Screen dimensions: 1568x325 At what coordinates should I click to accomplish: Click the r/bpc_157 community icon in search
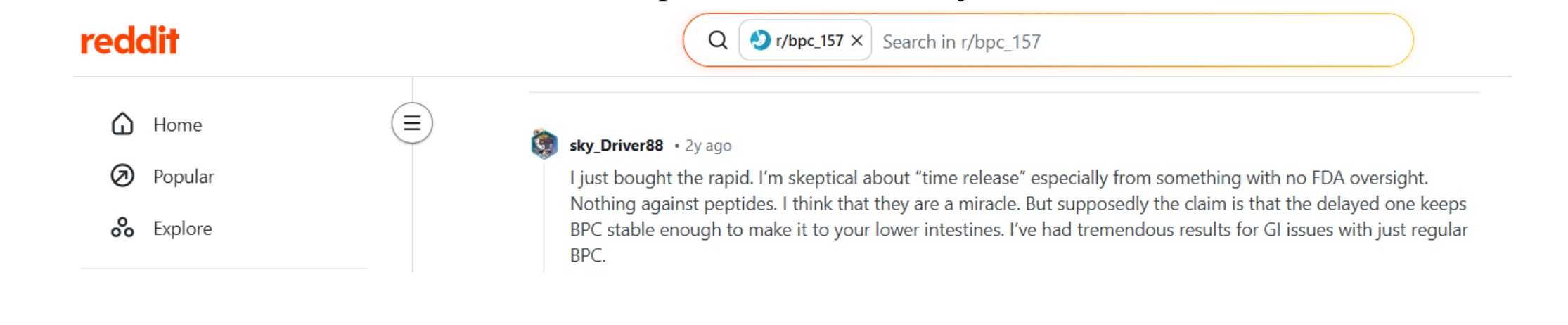click(x=760, y=40)
